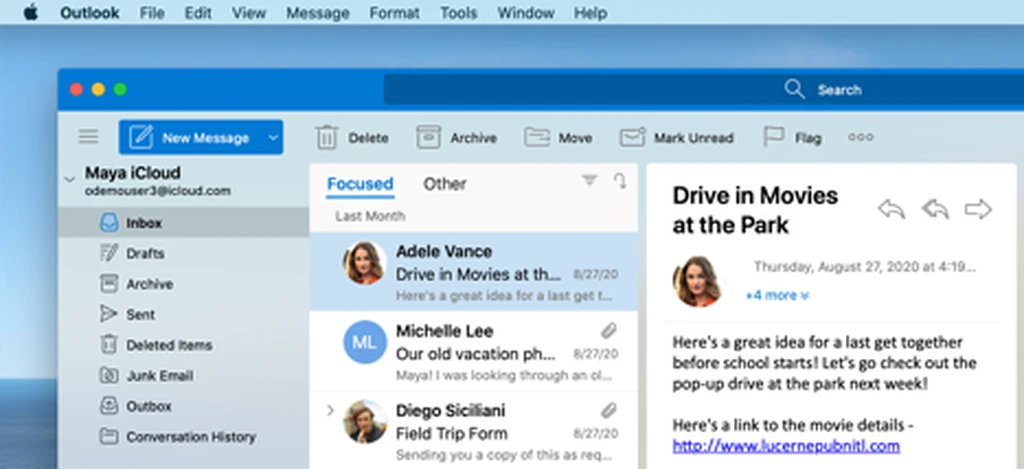
Task: Open the Outlook application menu
Action: [x=89, y=12]
